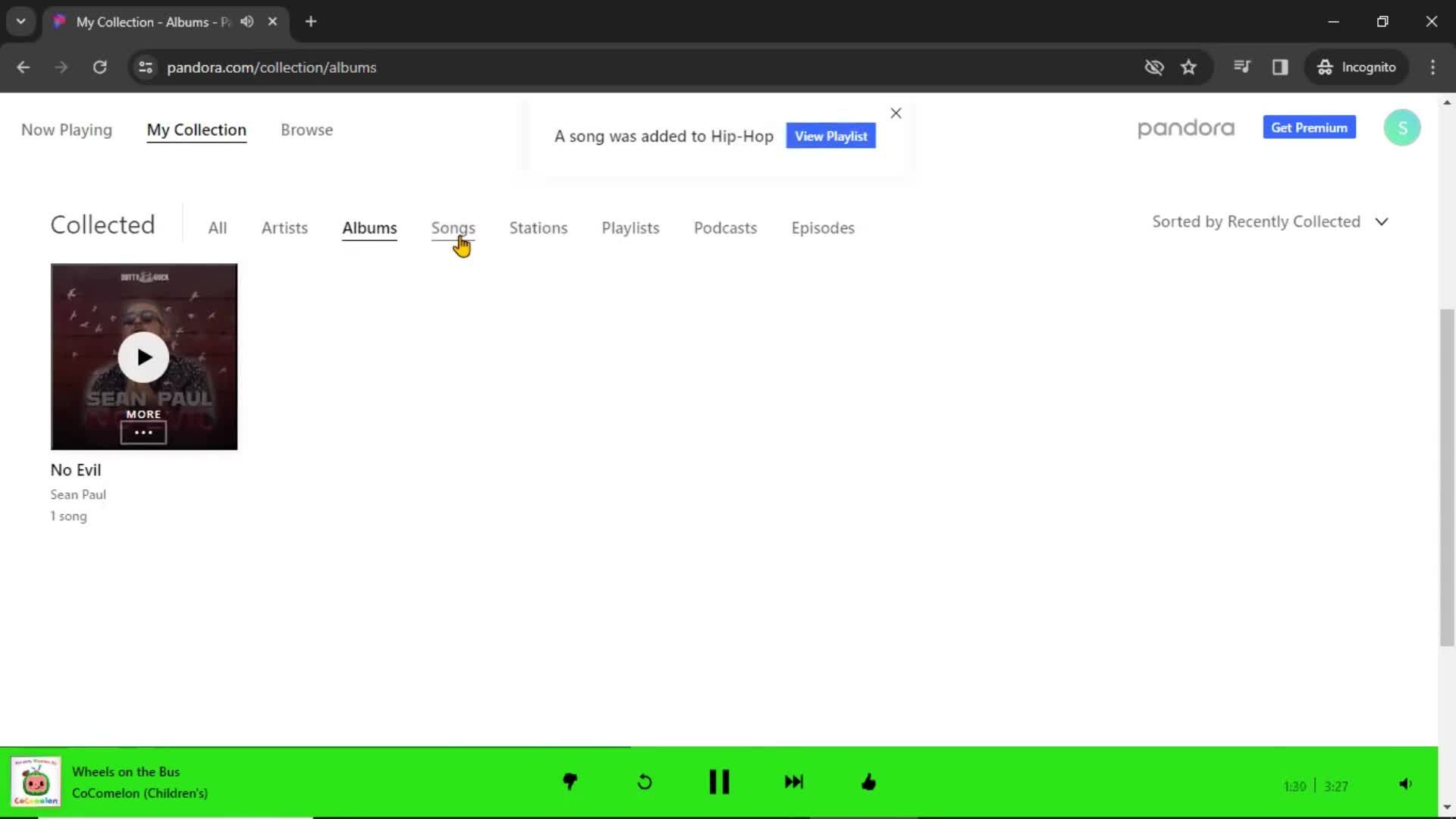Click the skip forward icon
Screen dimensions: 1456x819
(793, 781)
